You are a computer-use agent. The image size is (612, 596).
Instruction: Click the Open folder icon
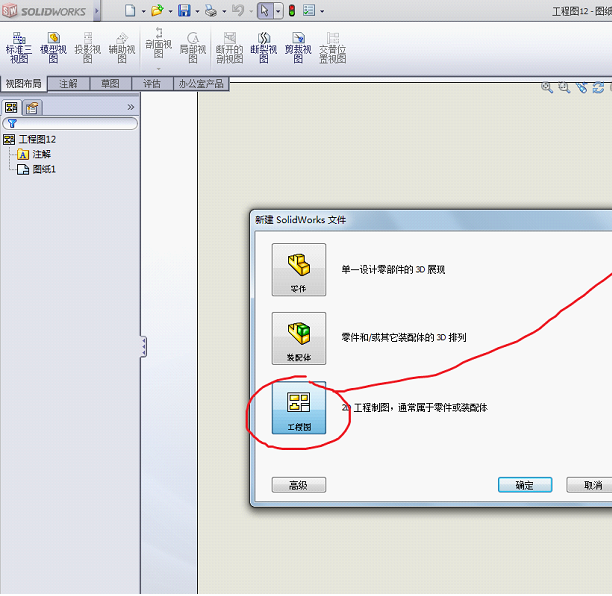point(157,11)
